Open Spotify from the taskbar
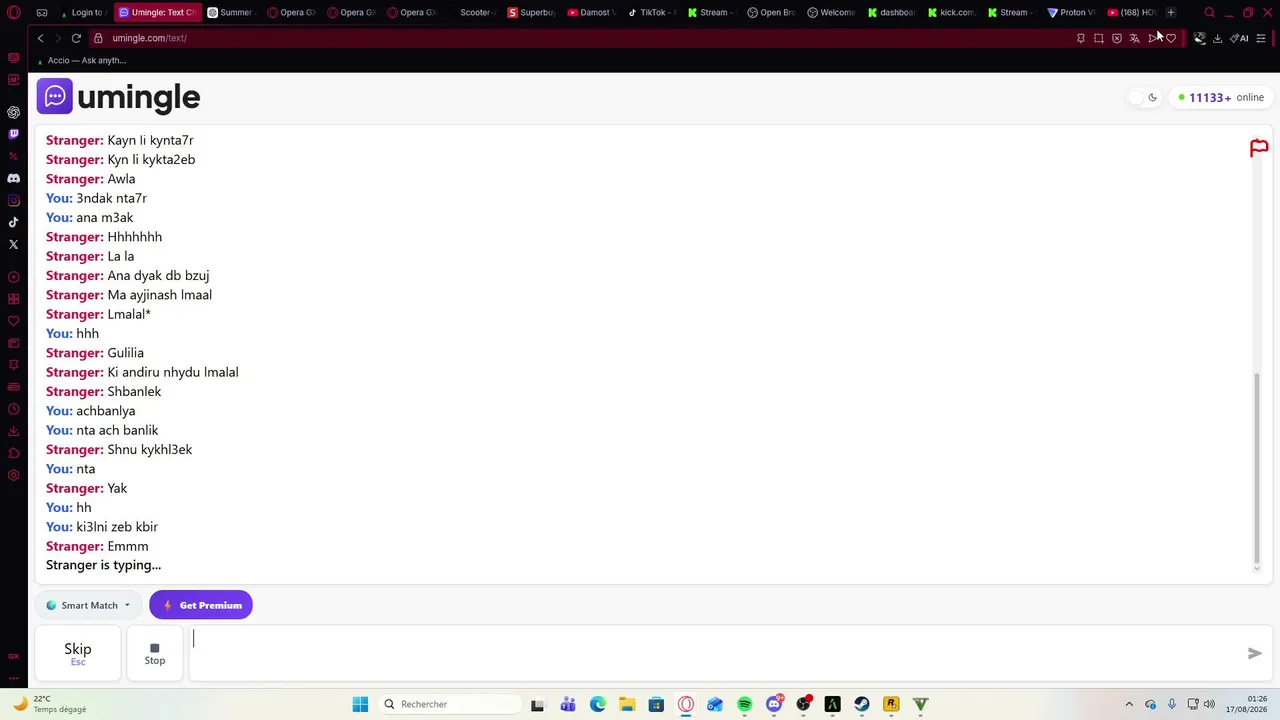 (x=744, y=704)
